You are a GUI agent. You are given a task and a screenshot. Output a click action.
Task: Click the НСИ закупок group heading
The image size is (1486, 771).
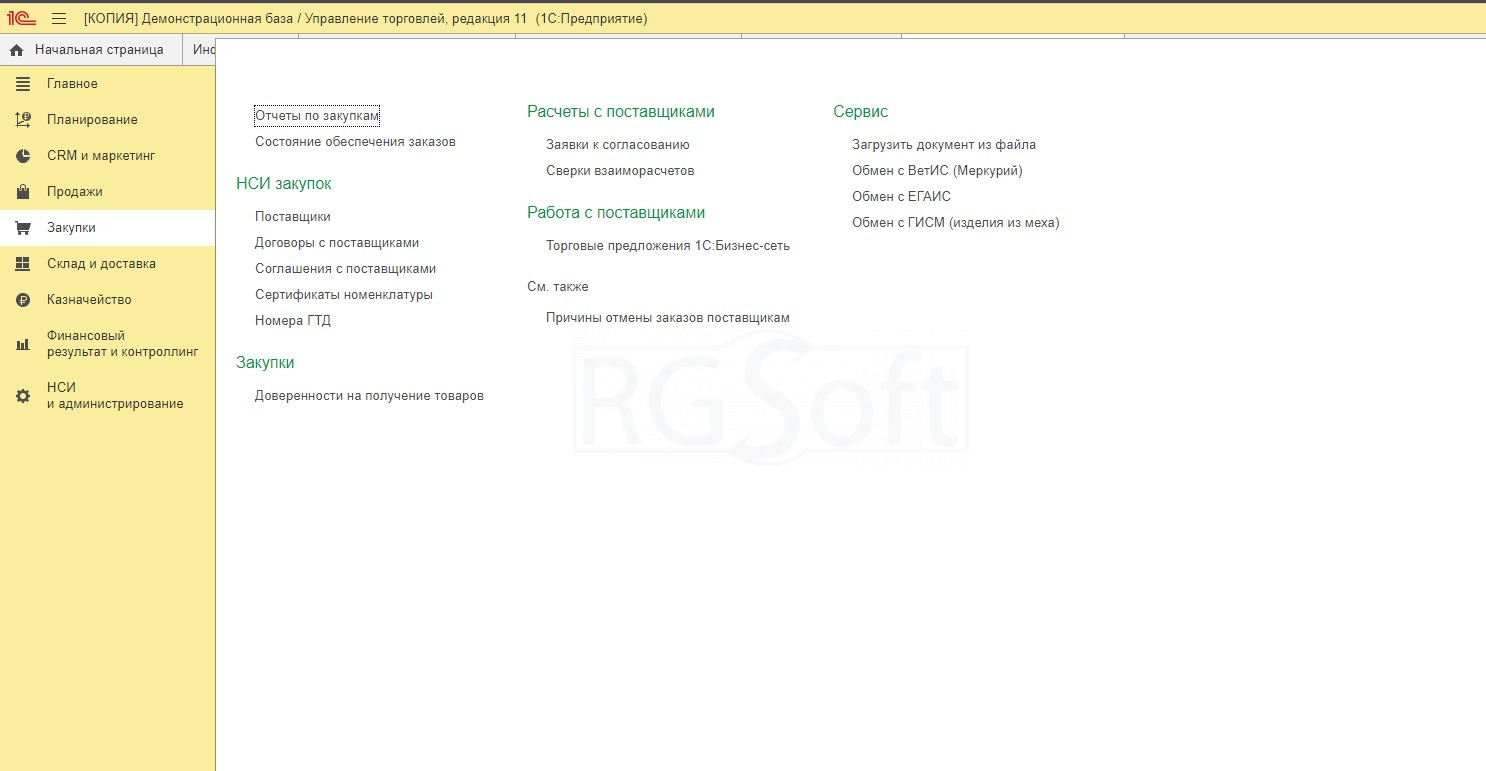[x=284, y=184]
